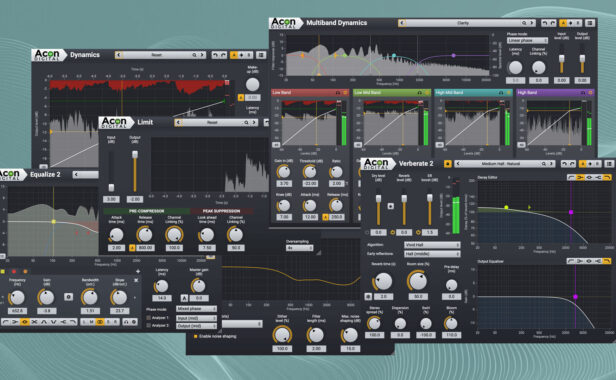Click the Frequency value field in Equalize 2
The width and height of the screenshot is (616, 380).
[17, 311]
